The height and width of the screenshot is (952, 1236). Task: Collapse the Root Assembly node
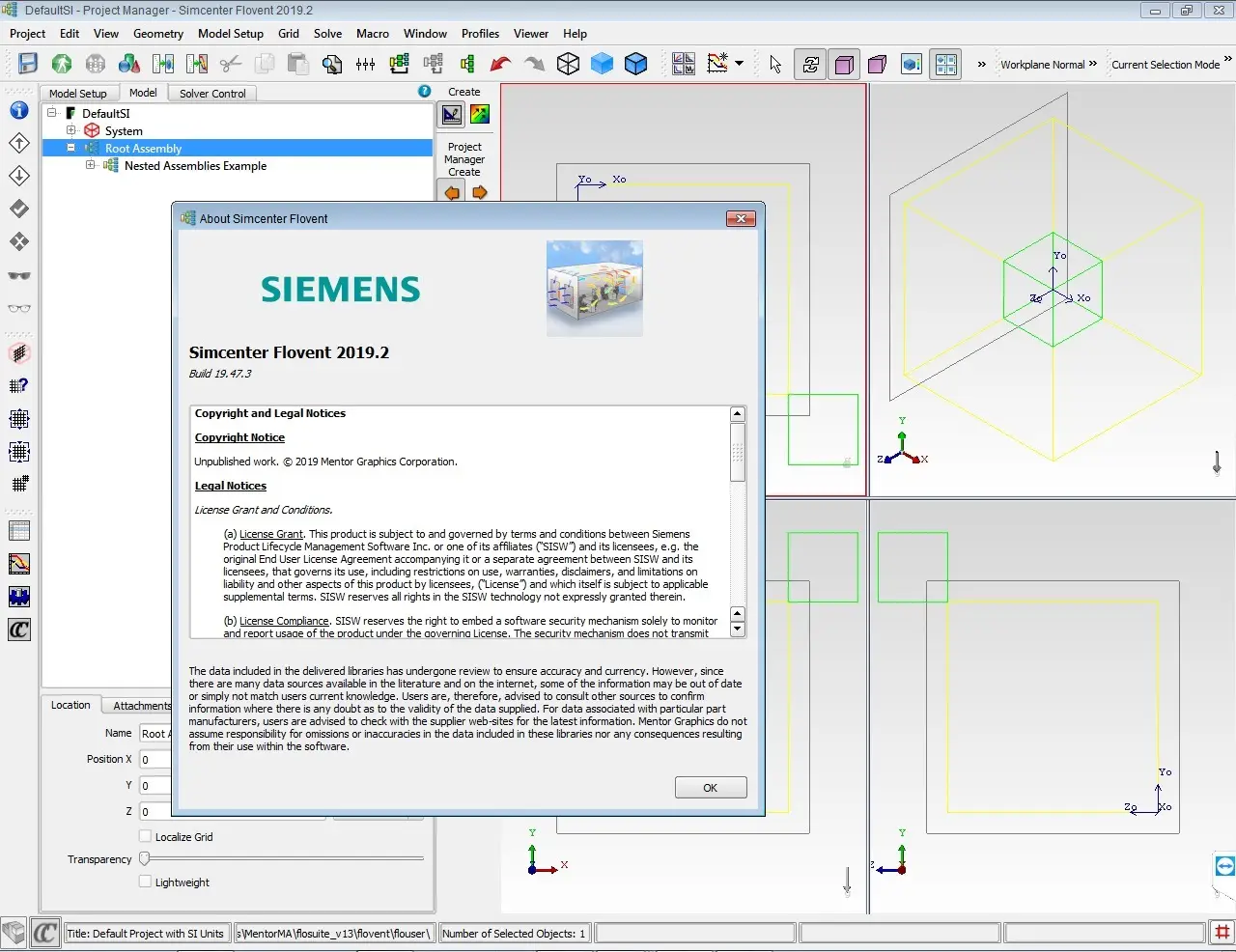(71, 148)
